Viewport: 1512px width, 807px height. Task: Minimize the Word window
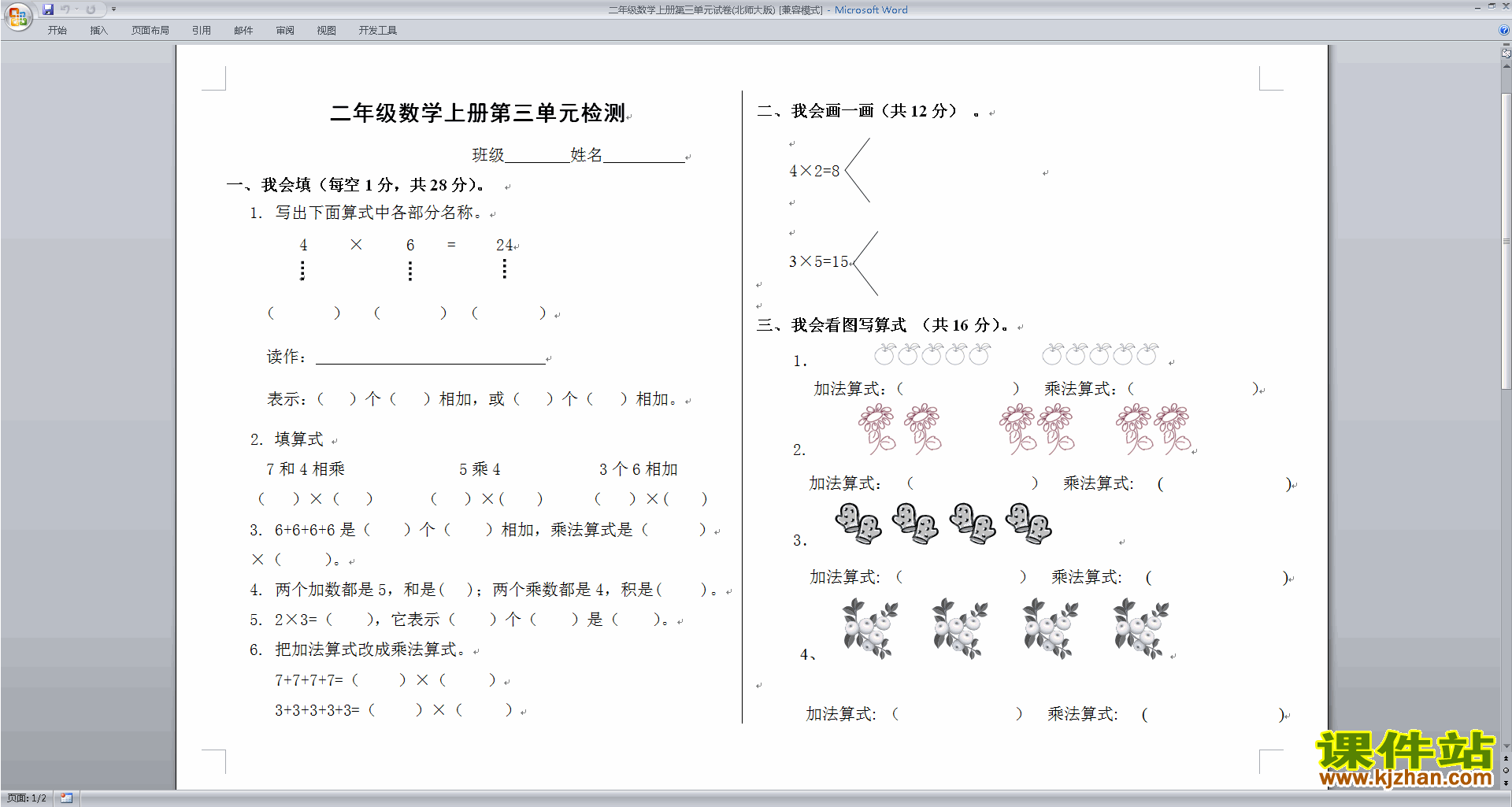pyautogui.click(x=1477, y=7)
